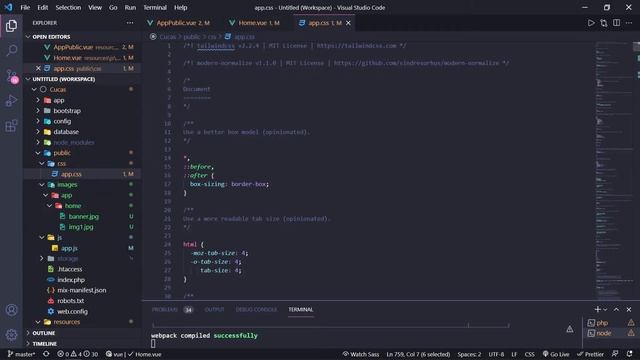Change end of line sequence LF
Viewport: 640px width, 360px height.
pyautogui.click(x=514, y=354)
